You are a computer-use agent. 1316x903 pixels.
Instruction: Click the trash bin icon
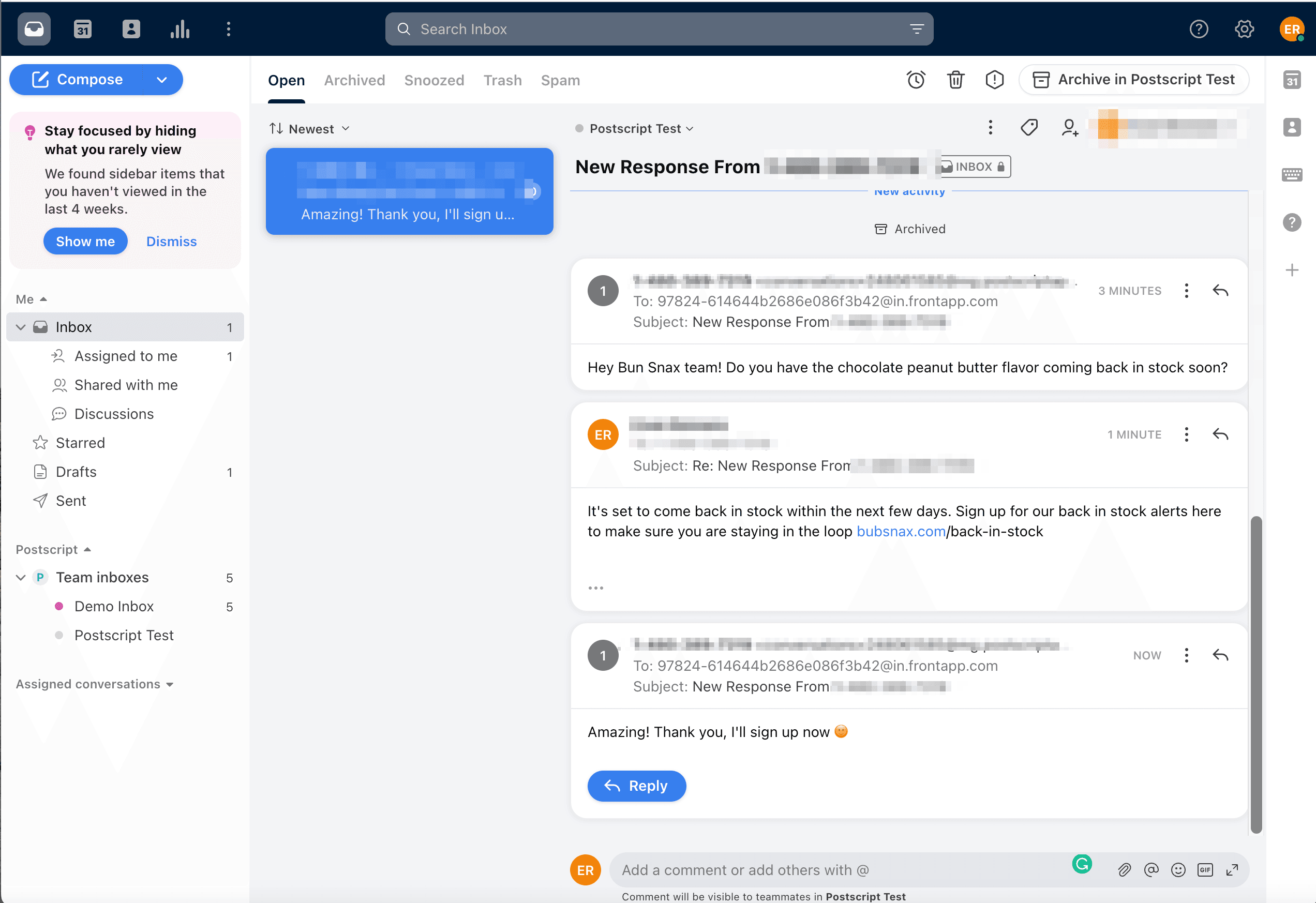click(955, 80)
